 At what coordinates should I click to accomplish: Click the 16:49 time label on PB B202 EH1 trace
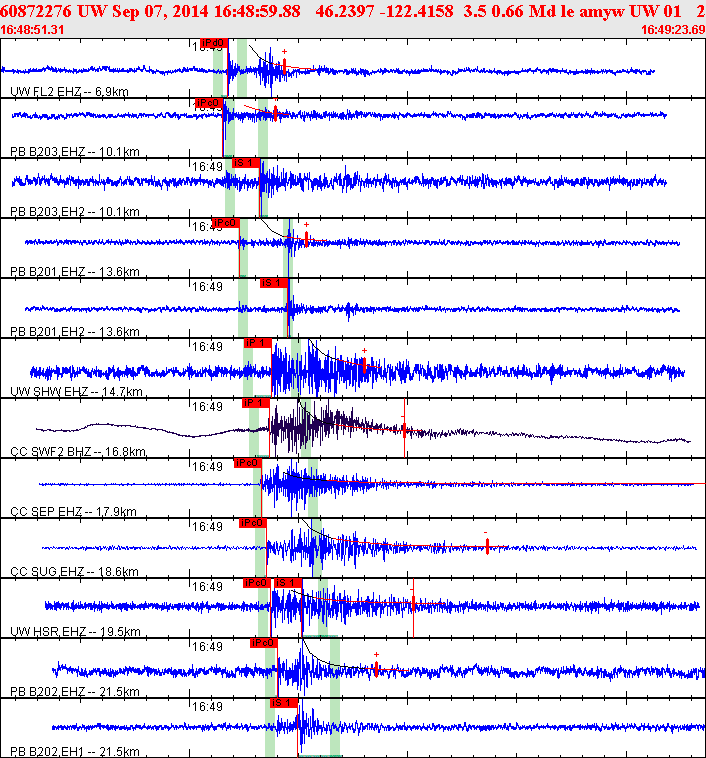(x=207, y=707)
